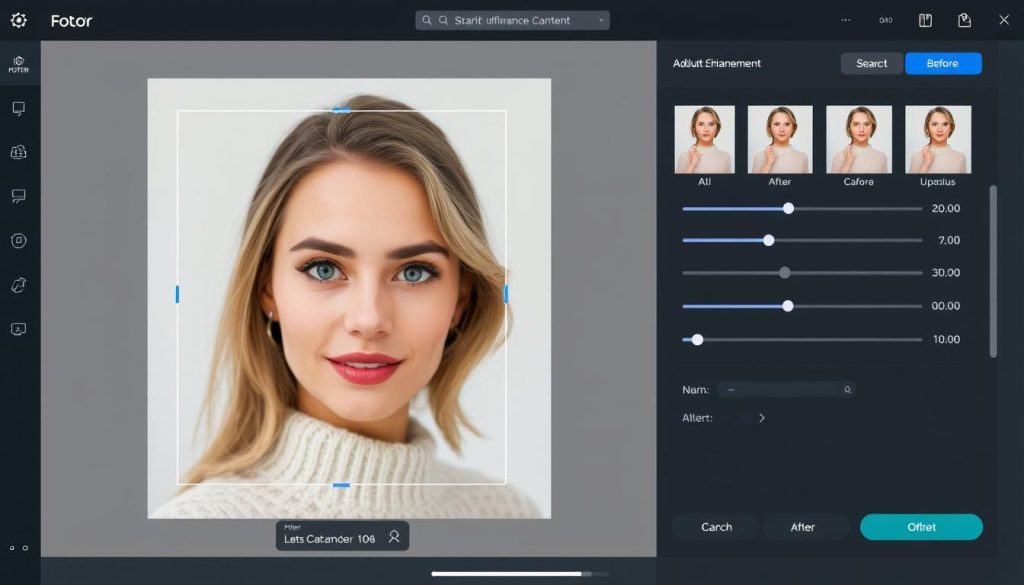Switch to the Before view
Screen dimensions: 1024x585
click(942, 63)
